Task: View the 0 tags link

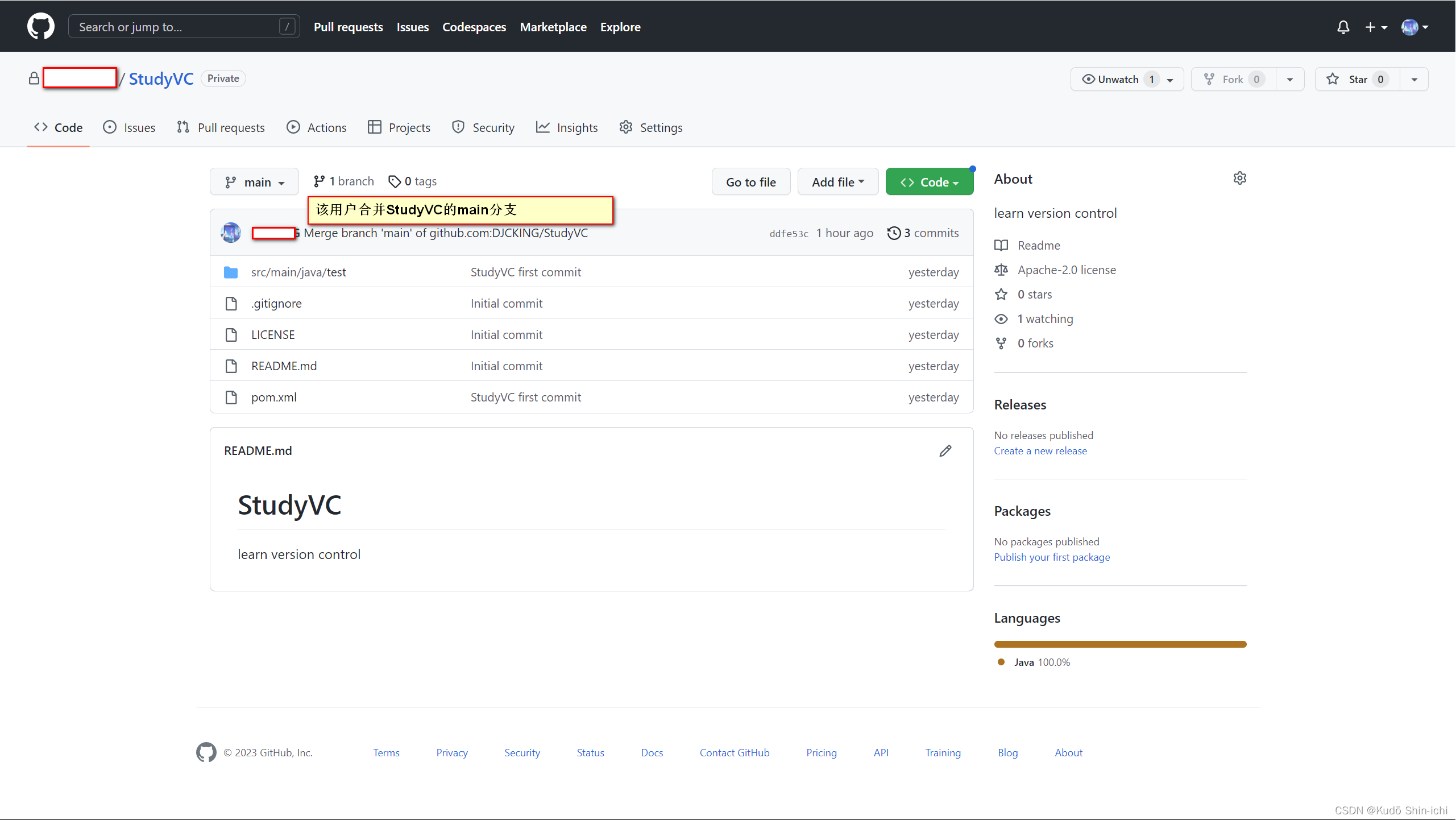Action: pos(413,181)
